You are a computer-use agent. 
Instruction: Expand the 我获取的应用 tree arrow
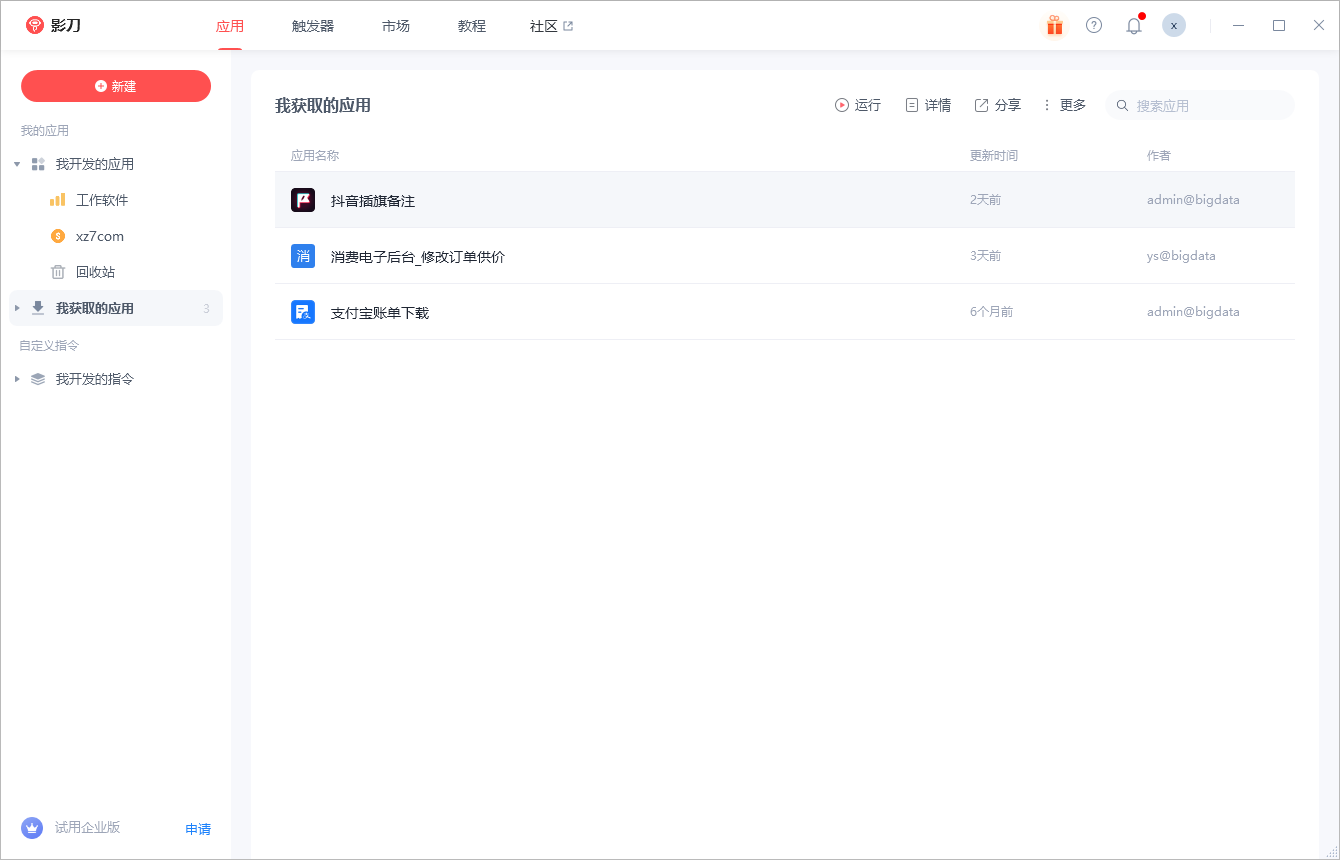tap(17, 308)
